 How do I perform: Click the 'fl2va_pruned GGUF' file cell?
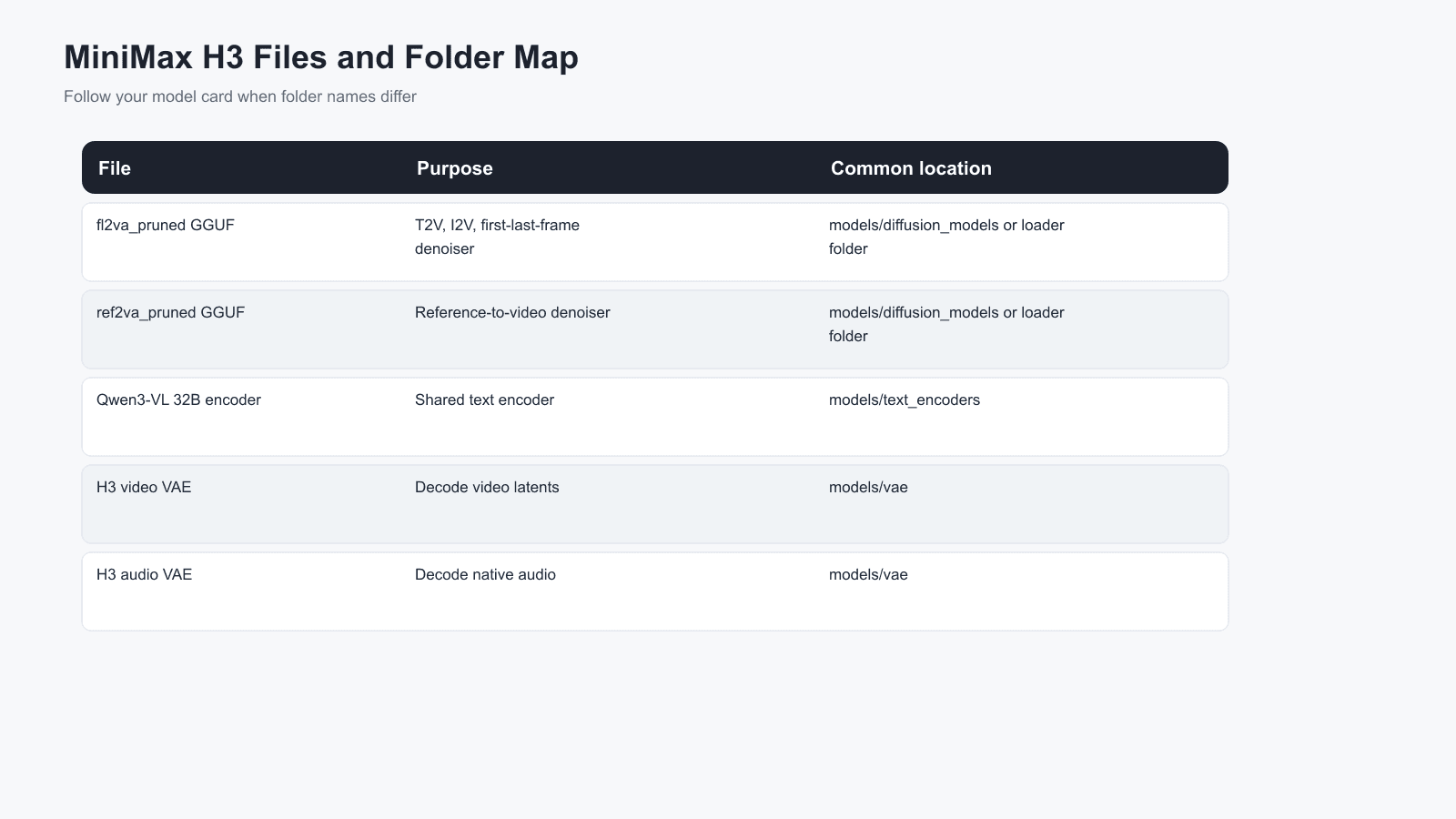166,225
